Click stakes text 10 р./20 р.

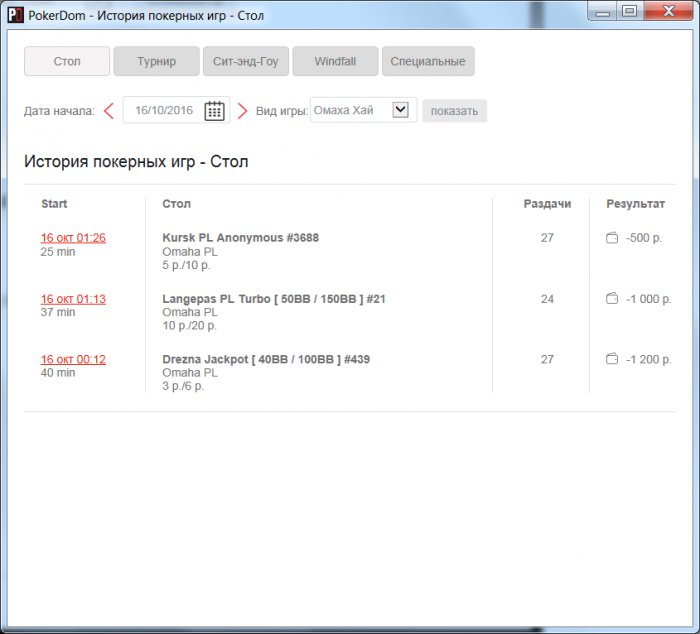pyautogui.click(x=189, y=325)
